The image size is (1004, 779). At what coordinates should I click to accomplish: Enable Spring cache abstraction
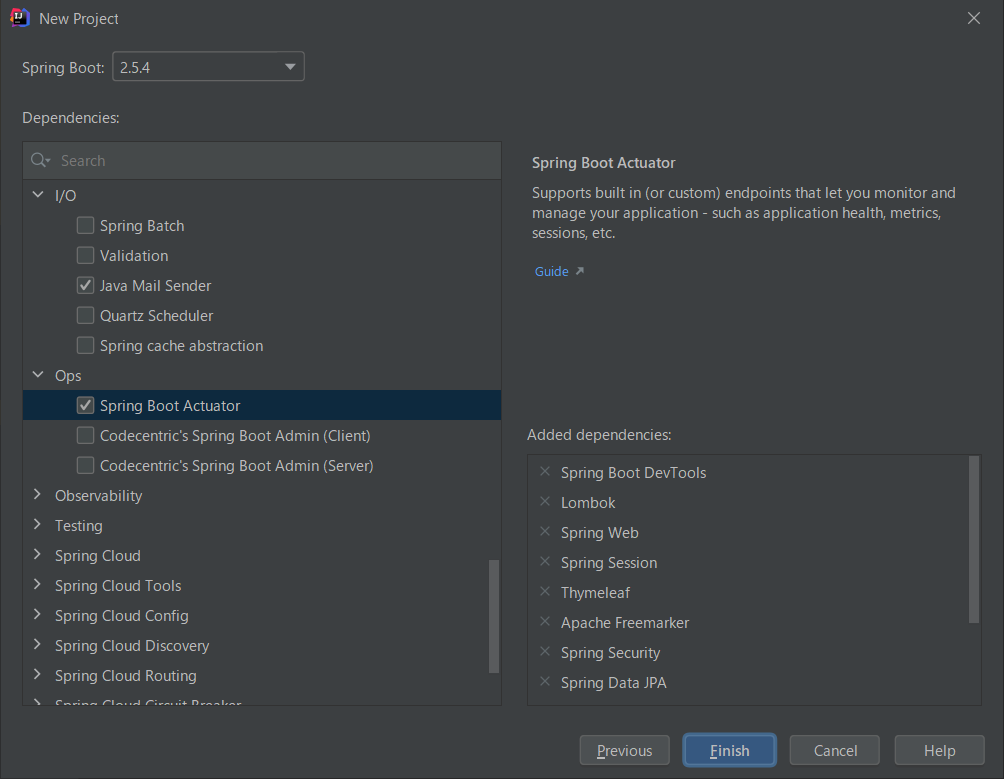click(85, 346)
